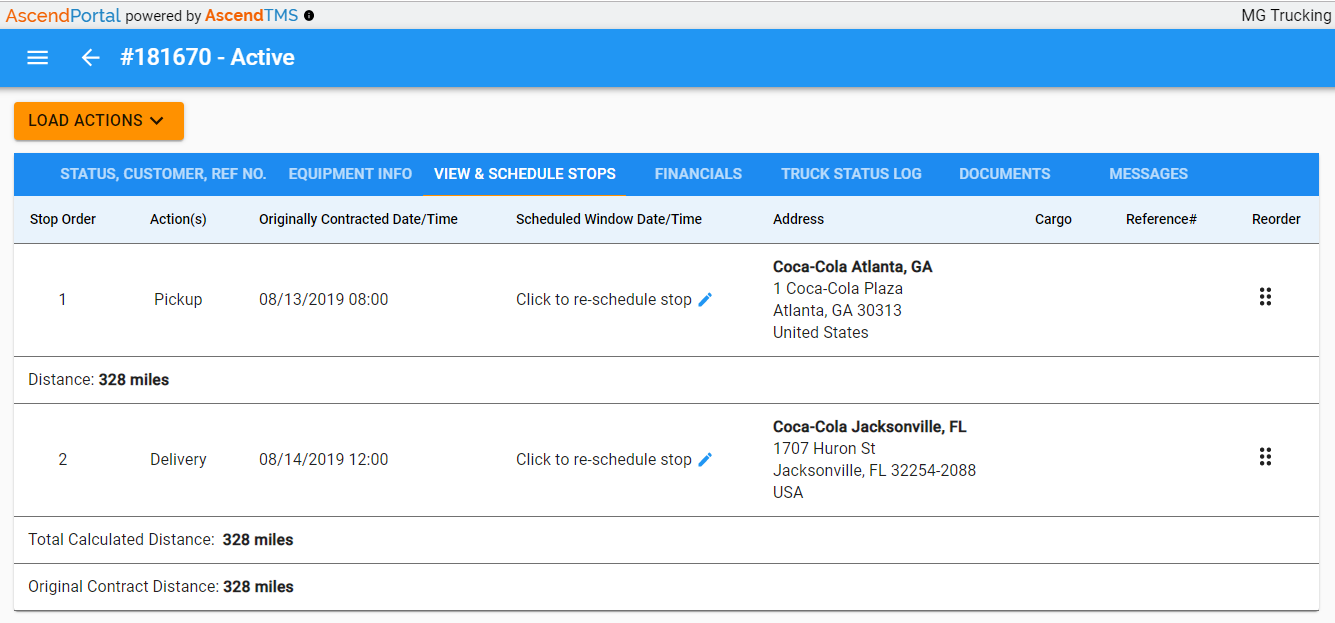Switch to Status, Customer, Ref No. tab
This screenshot has height=623, width=1335.
point(163,174)
